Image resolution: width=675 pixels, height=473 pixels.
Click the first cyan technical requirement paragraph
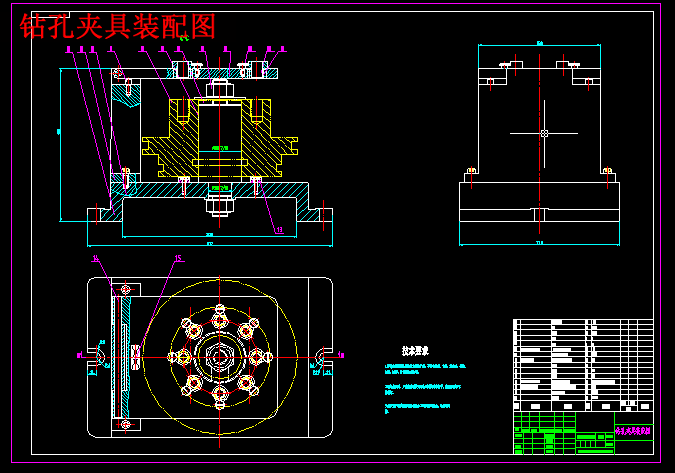[425, 369]
